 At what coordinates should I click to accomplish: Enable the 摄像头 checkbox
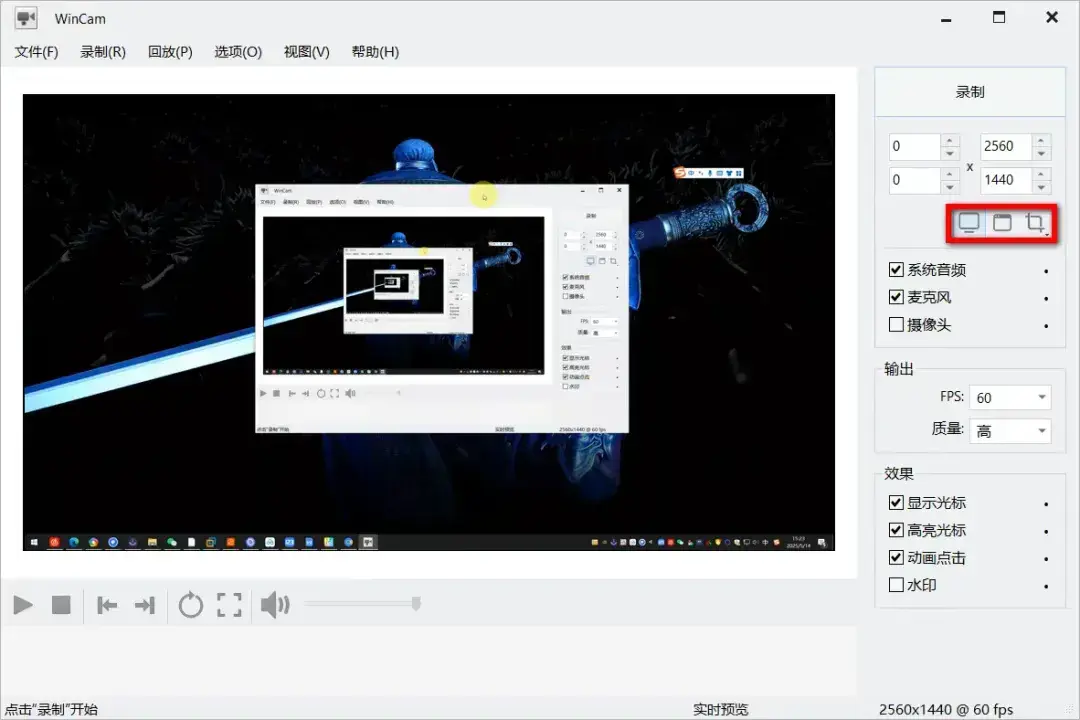point(895,324)
